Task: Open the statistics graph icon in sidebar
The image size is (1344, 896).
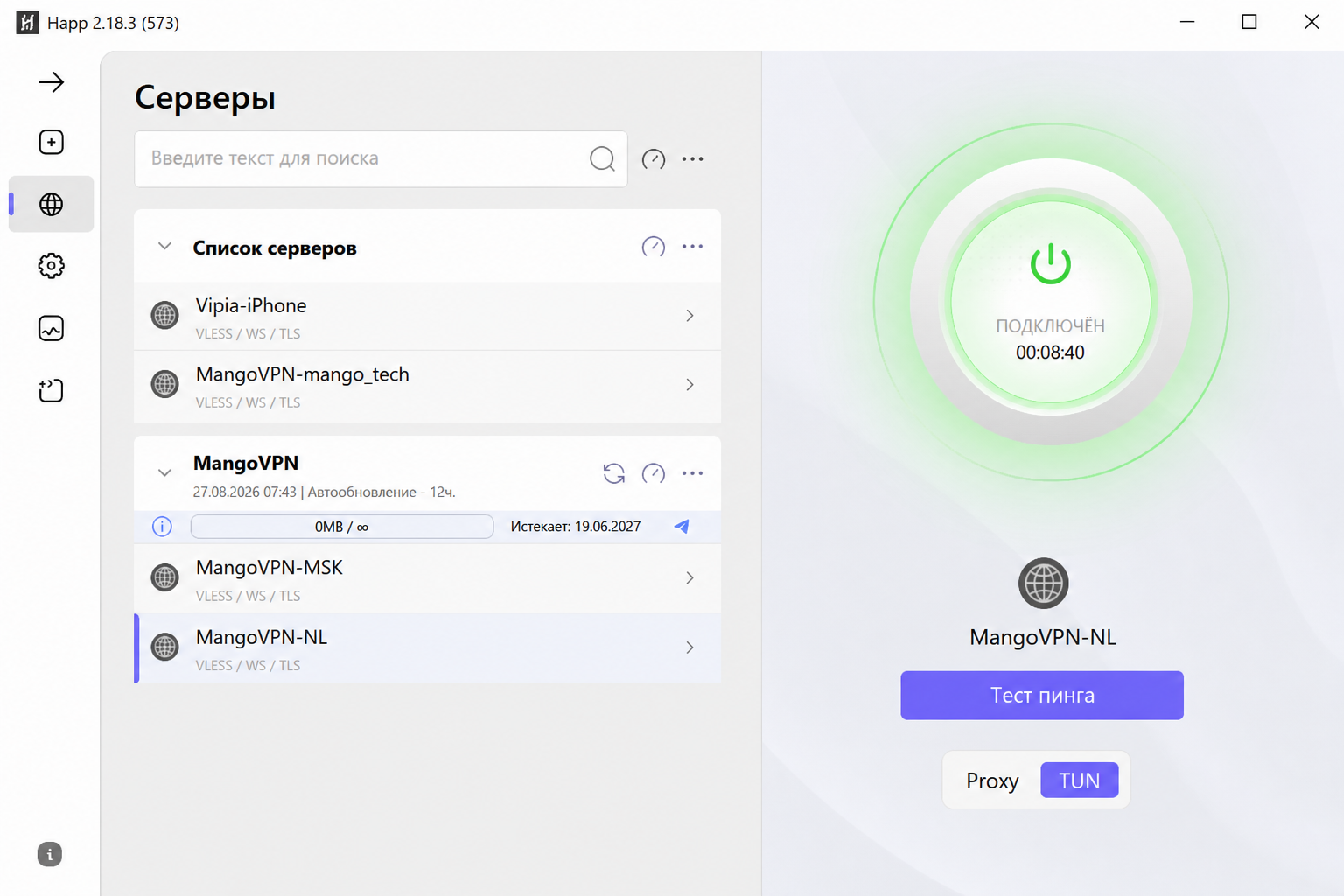Action: coord(52,328)
